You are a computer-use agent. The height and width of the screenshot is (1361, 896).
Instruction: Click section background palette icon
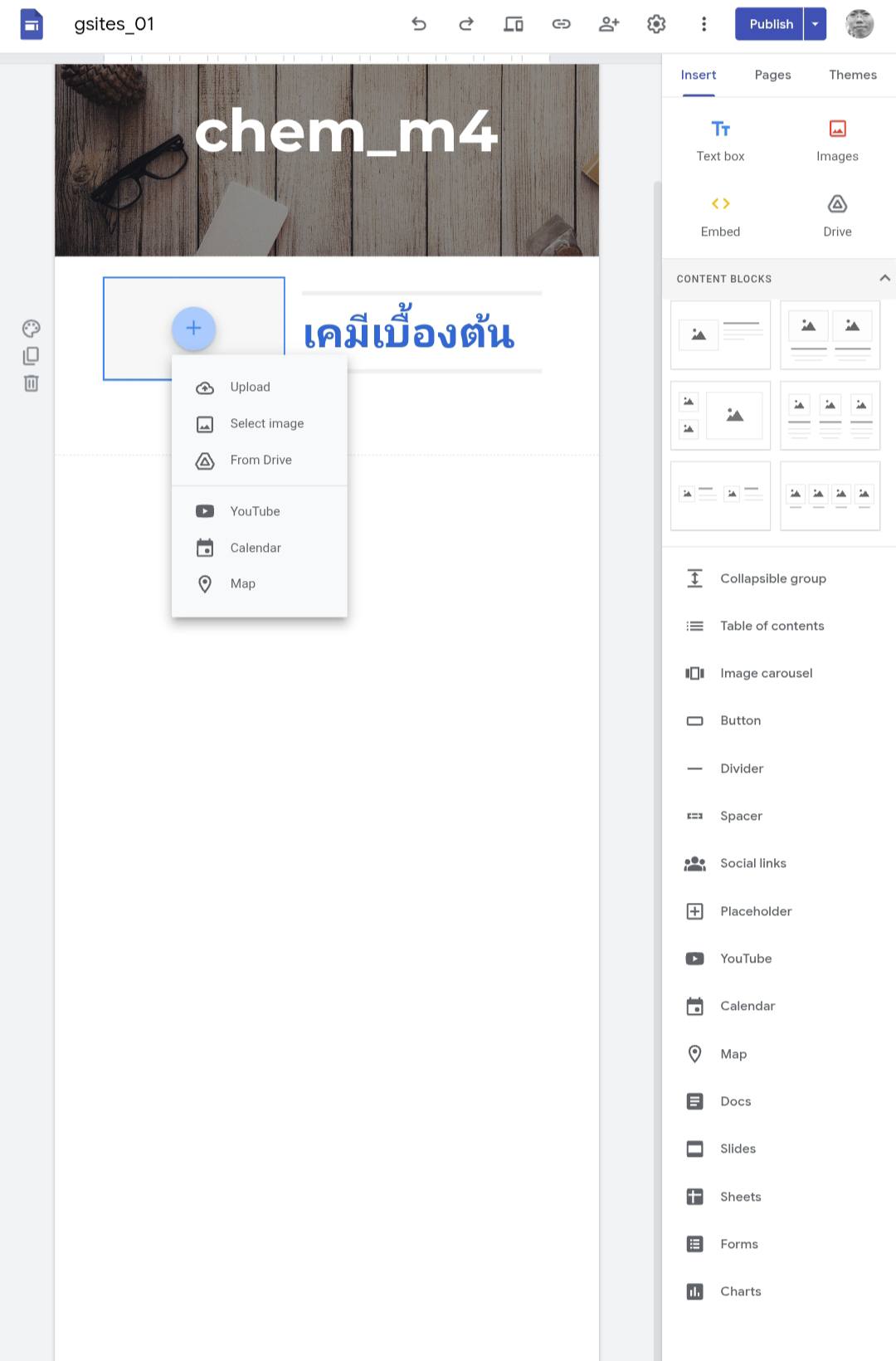coord(32,328)
